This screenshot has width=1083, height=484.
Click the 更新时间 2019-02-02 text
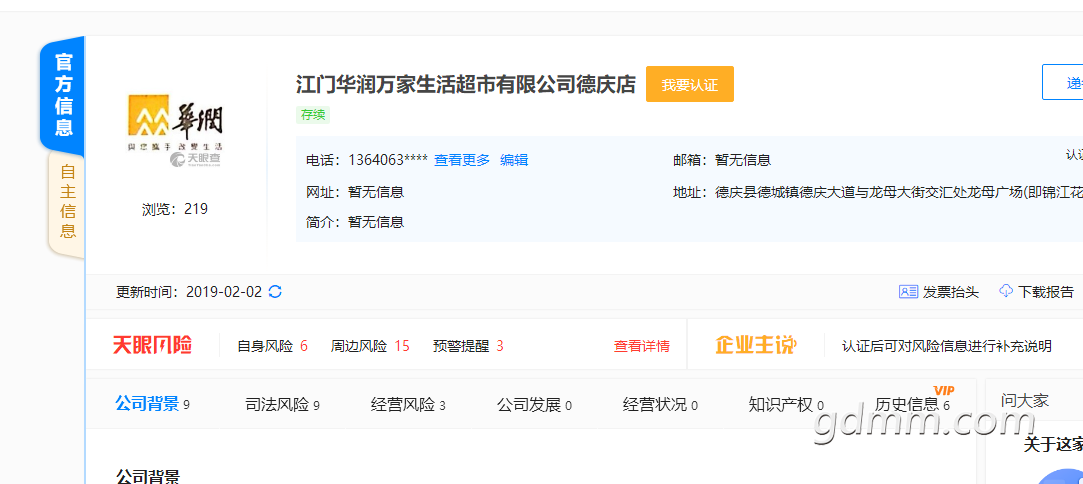click(x=189, y=292)
